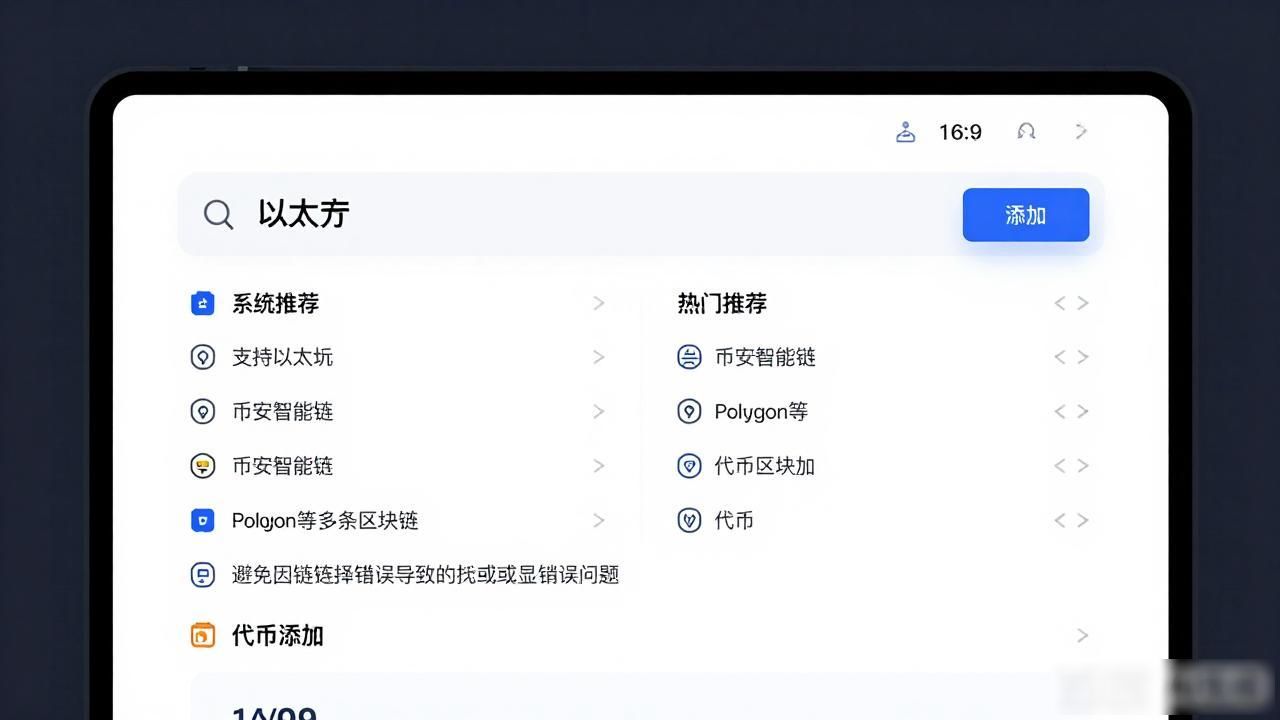Click the pin icon beside Polygon等

[689, 411]
